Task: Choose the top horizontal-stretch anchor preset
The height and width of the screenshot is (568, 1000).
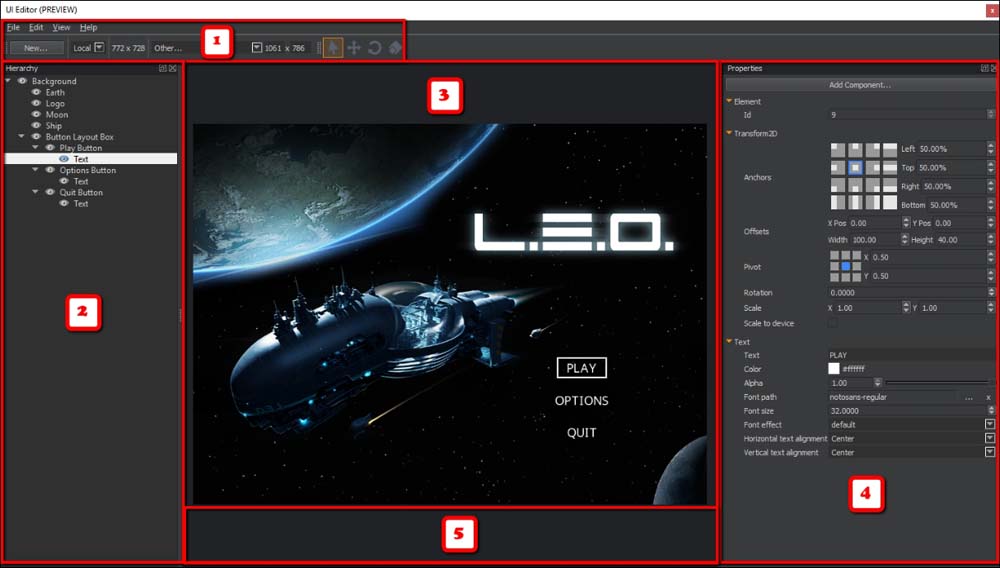Action: tap(890, 150)
